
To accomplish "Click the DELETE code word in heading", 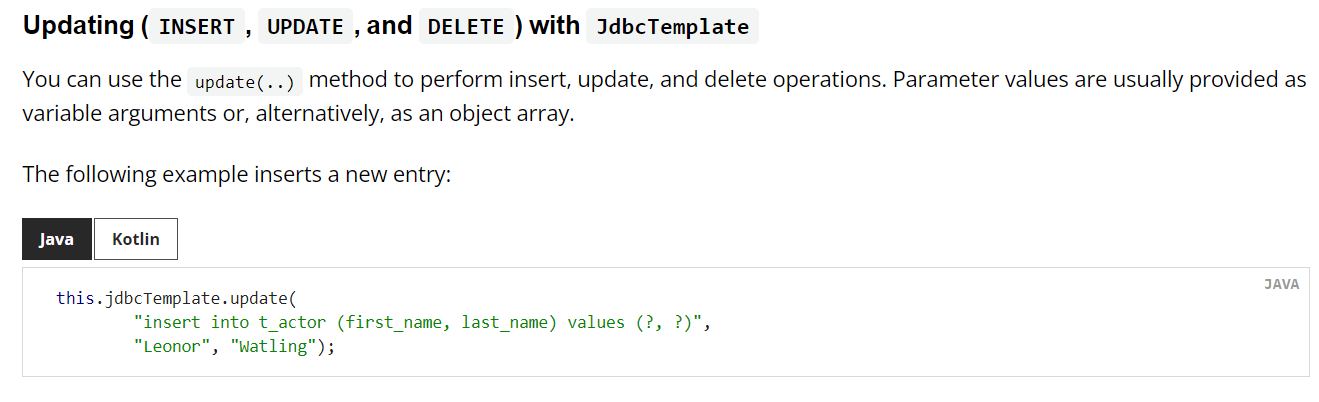I will [x=465, y=27].
